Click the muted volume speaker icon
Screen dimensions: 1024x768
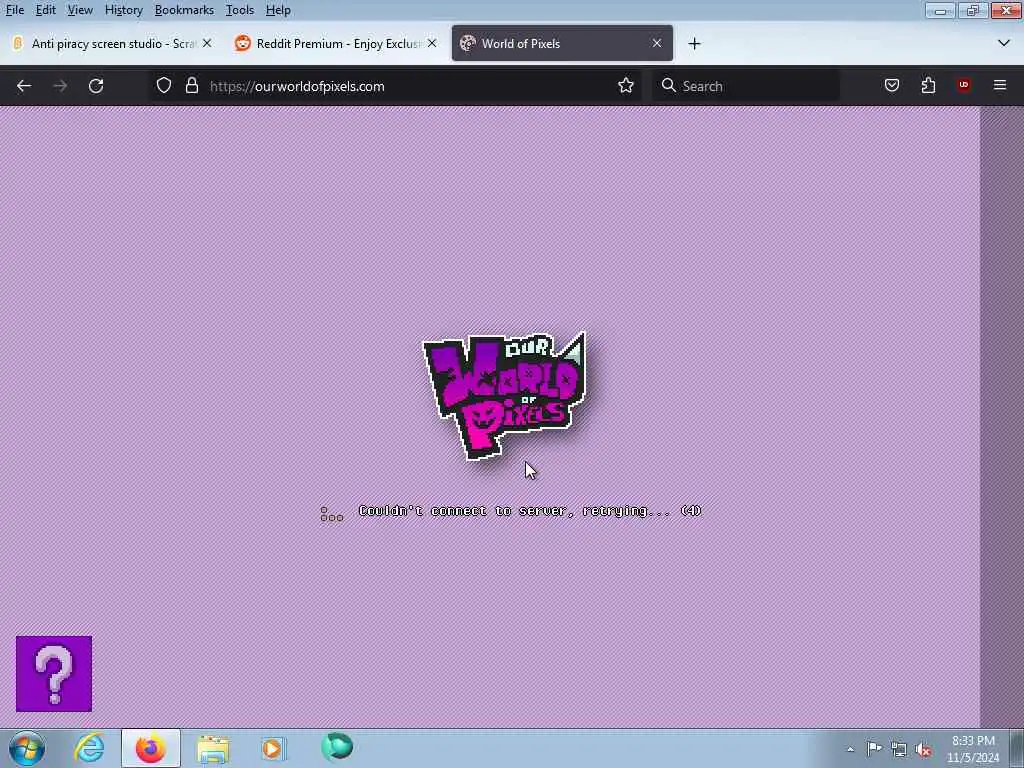pos(923,749)
